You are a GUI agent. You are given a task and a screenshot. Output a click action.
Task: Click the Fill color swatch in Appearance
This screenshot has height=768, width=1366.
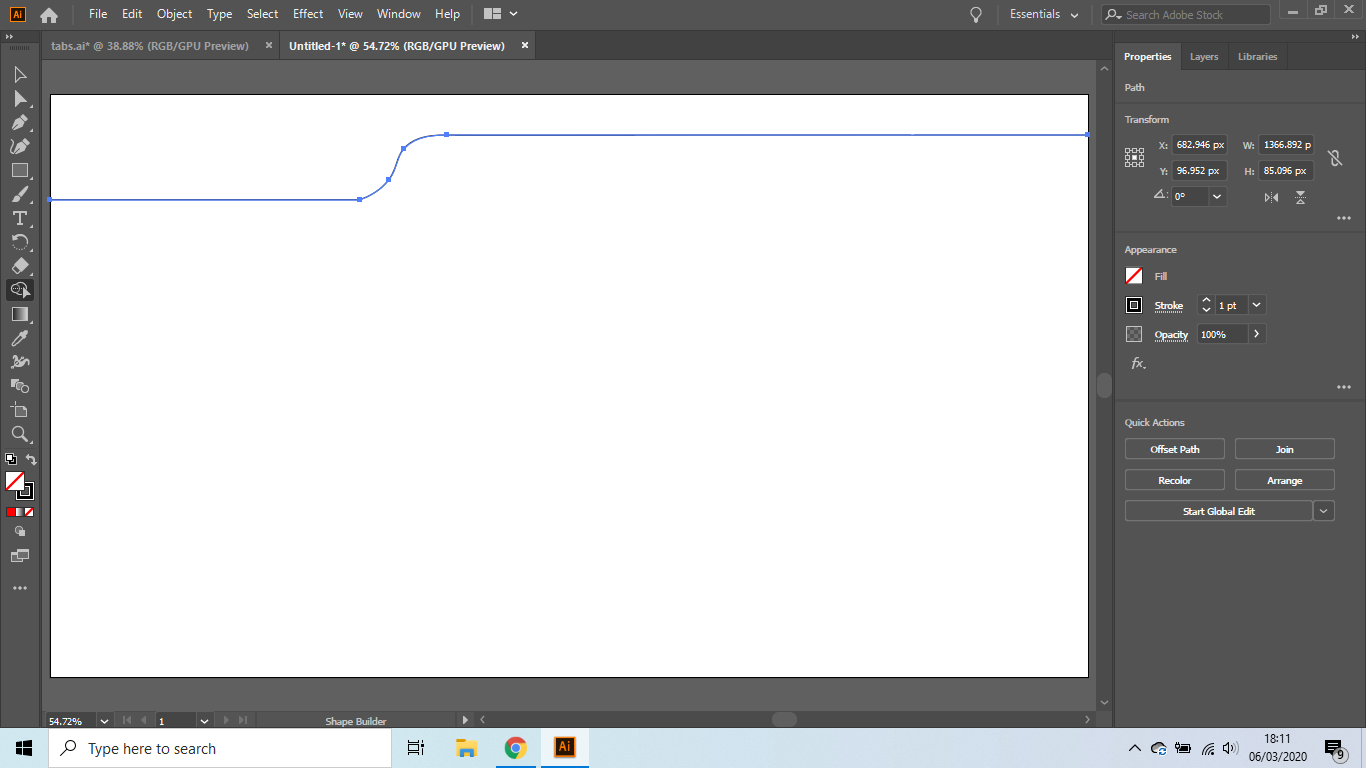coord(1134,276)
